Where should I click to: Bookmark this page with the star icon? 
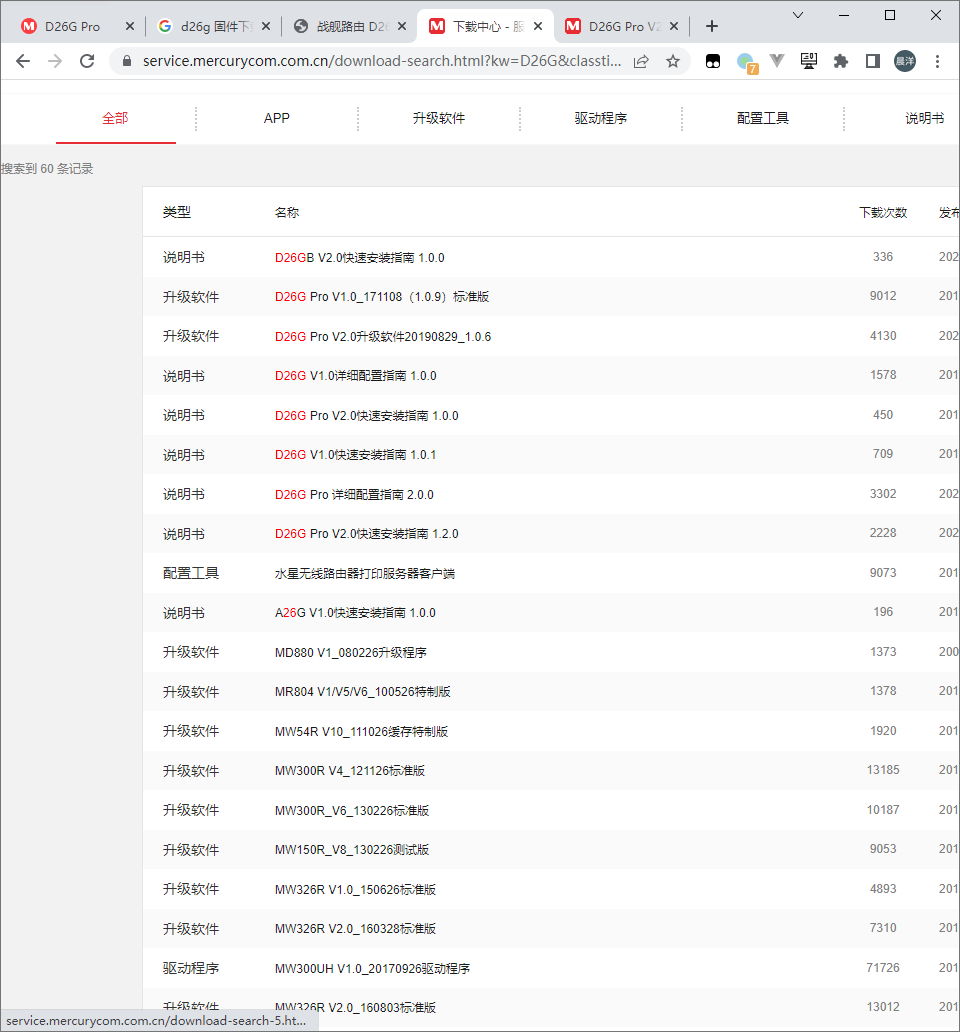tap(673, 61)
